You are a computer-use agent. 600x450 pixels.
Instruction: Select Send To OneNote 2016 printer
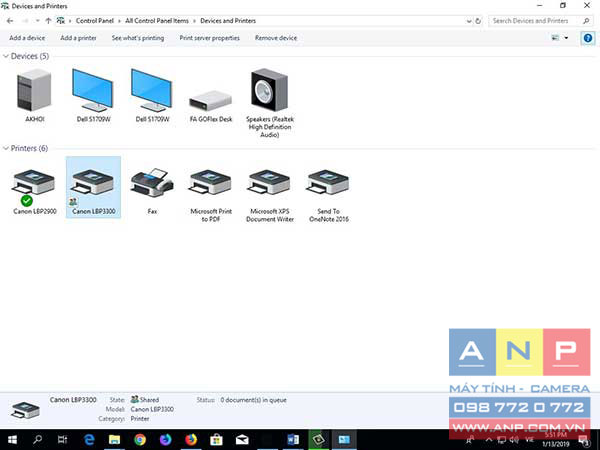[328, 183]
